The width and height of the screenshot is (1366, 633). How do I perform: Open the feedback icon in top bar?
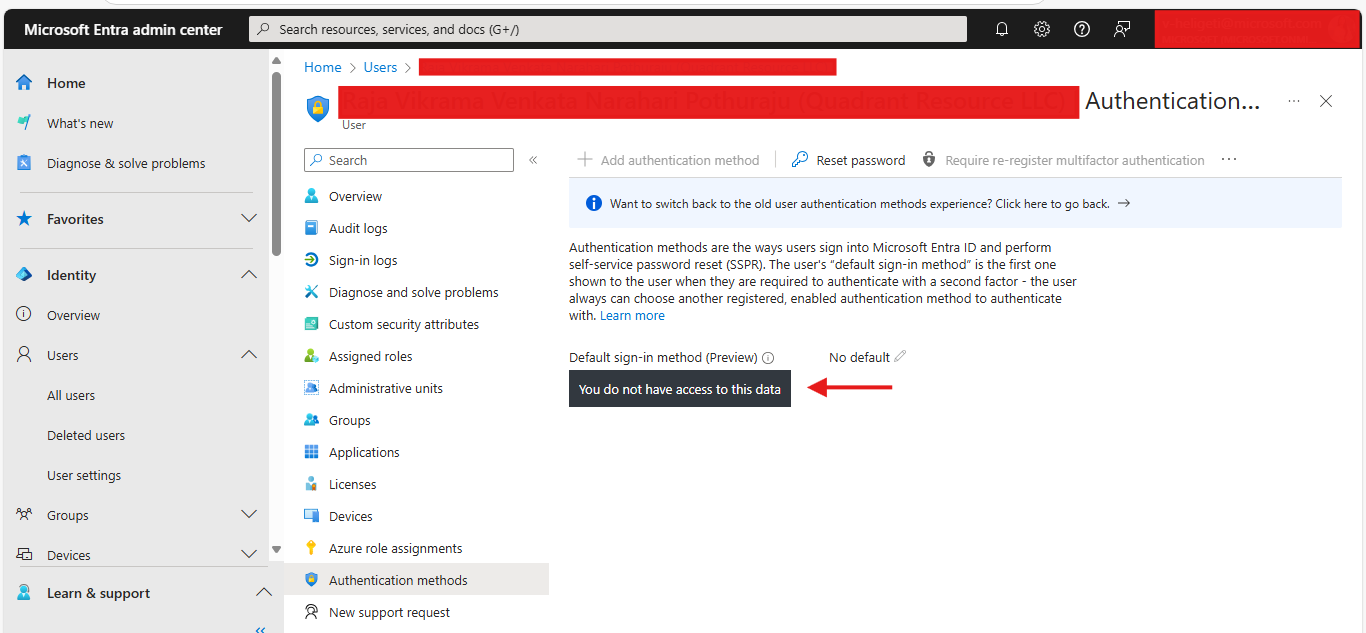1121,29
